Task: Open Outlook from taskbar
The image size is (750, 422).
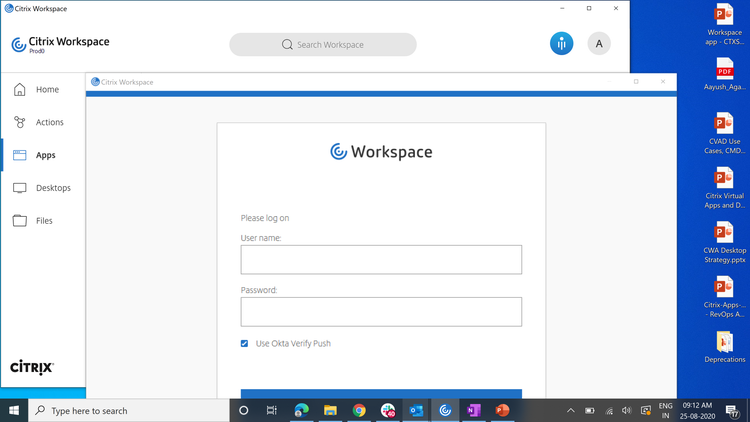Action: pyautogui.click(x=416, y=411)
